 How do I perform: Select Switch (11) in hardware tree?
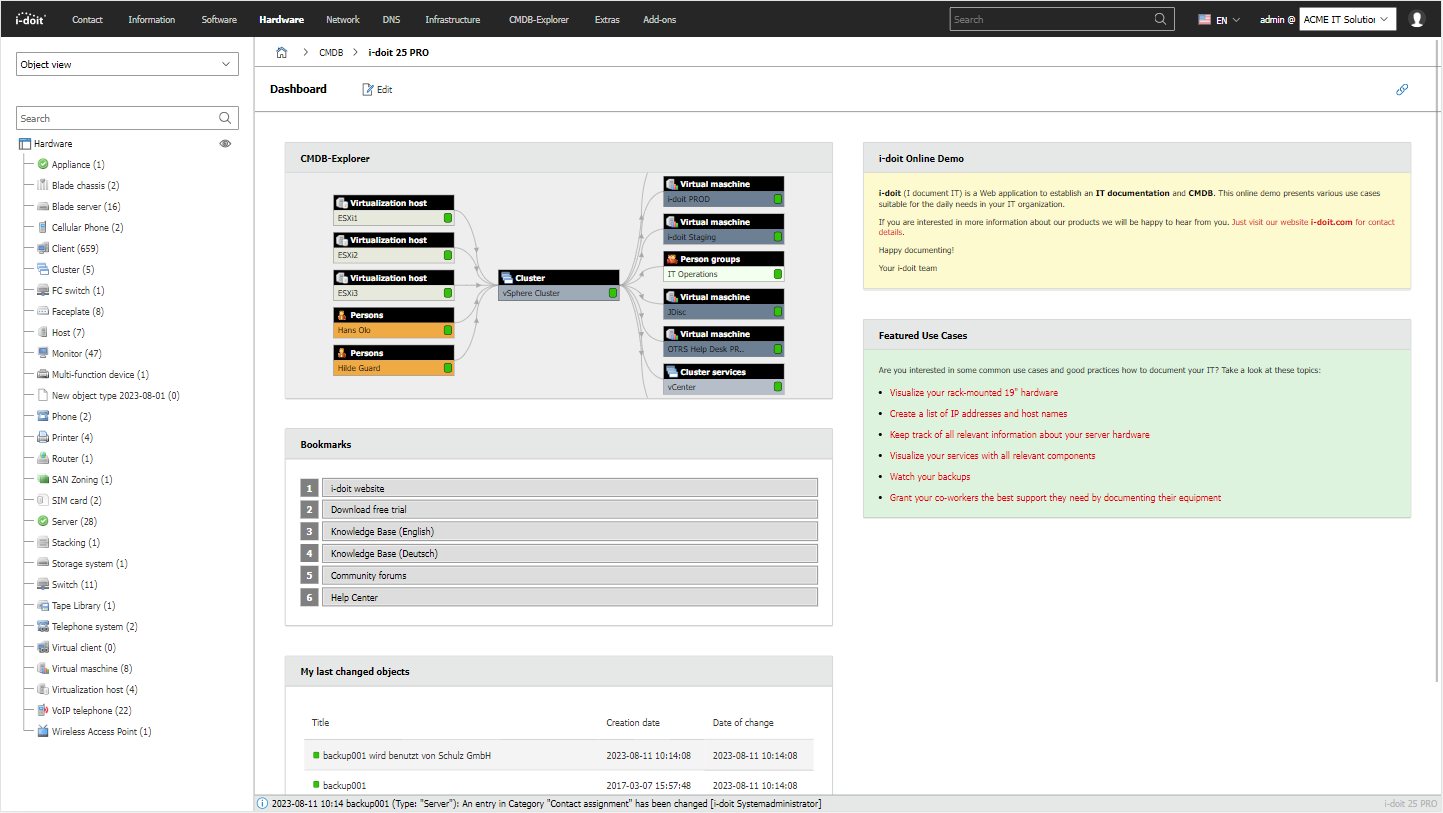click(74, 584)
